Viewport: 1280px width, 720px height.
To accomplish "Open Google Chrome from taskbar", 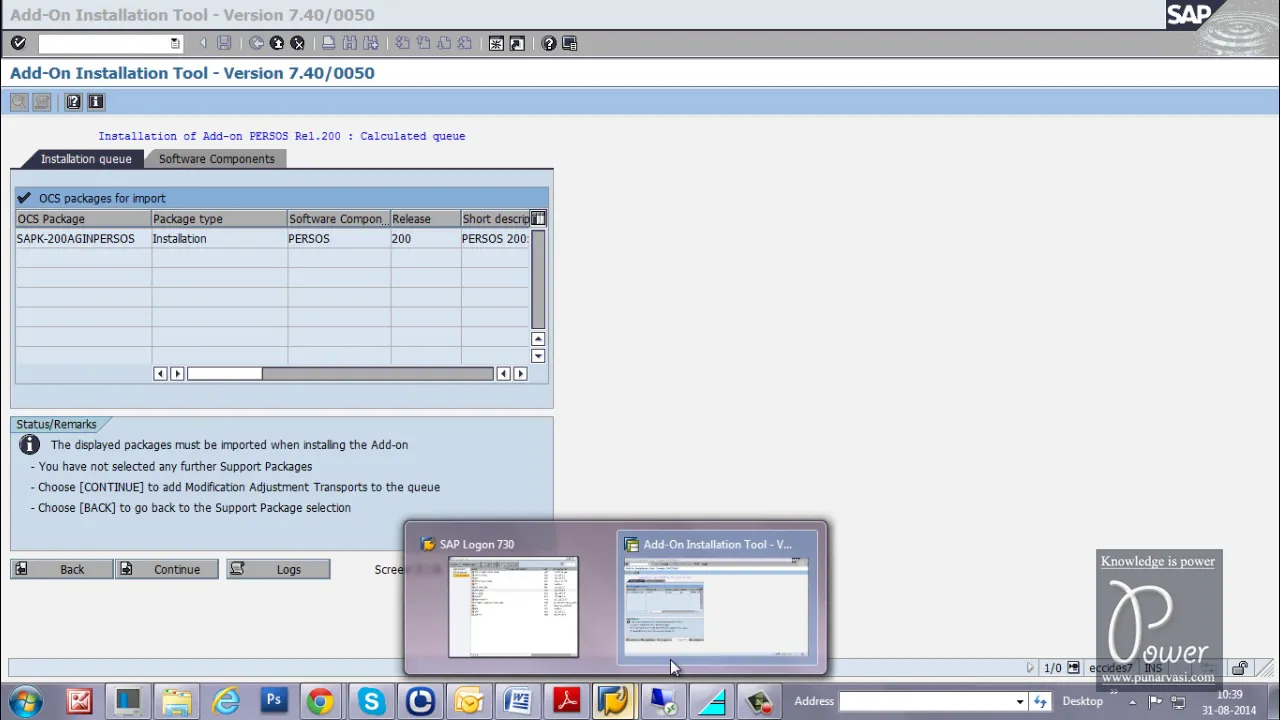I will [320, 701].
